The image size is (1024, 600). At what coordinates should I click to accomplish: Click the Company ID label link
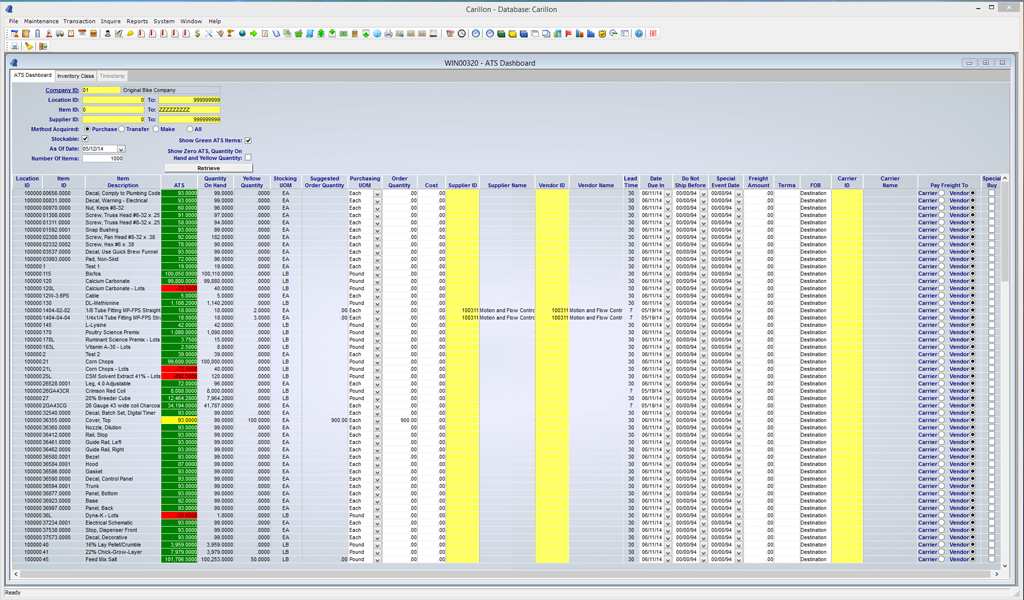click(x=62, y=91)
